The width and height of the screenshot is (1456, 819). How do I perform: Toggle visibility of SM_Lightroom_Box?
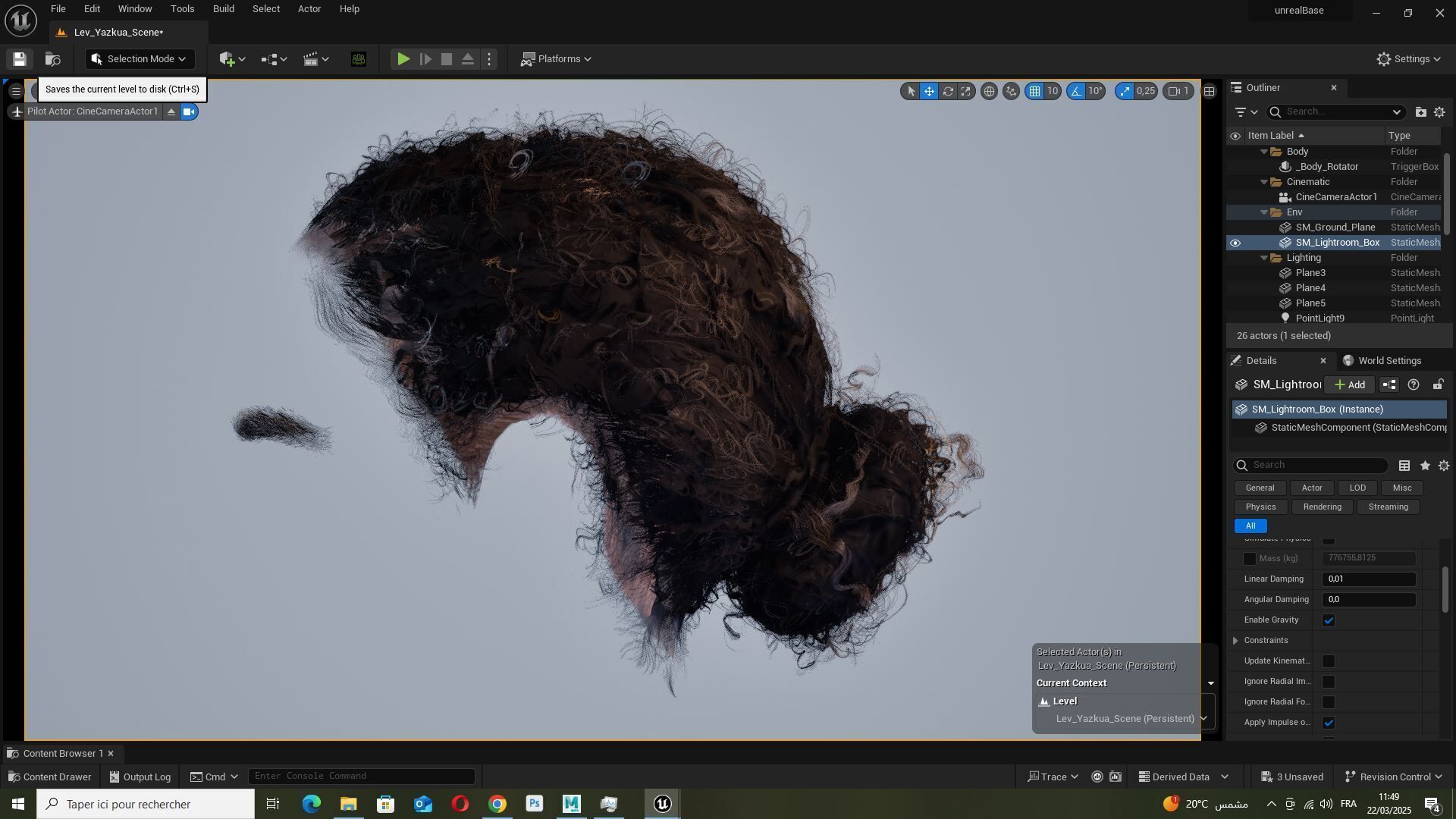pyautogui.click(x=1235, y=243)
